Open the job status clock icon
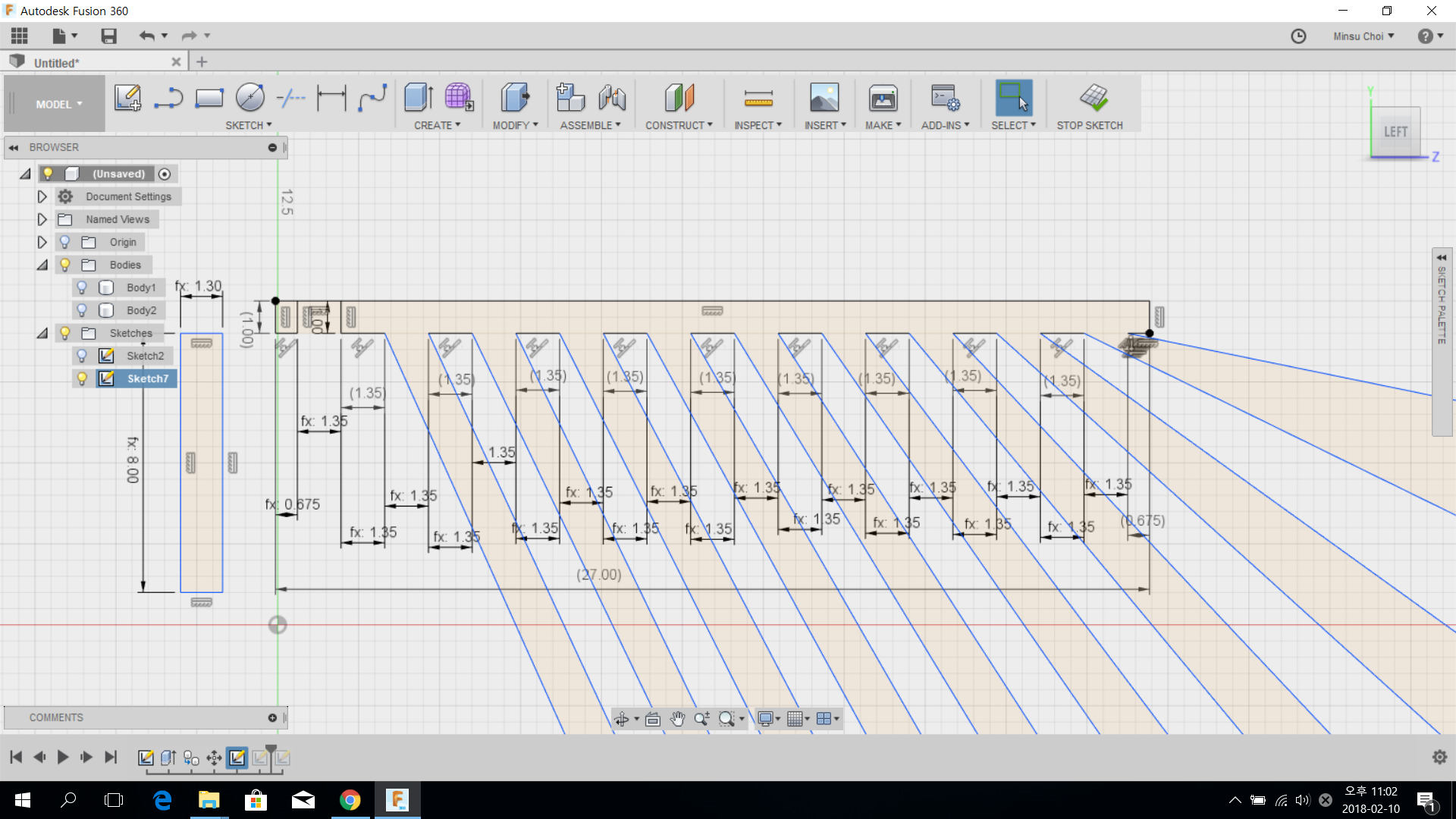Screen dimensions: 1456x819 (x=1298, y=36)
